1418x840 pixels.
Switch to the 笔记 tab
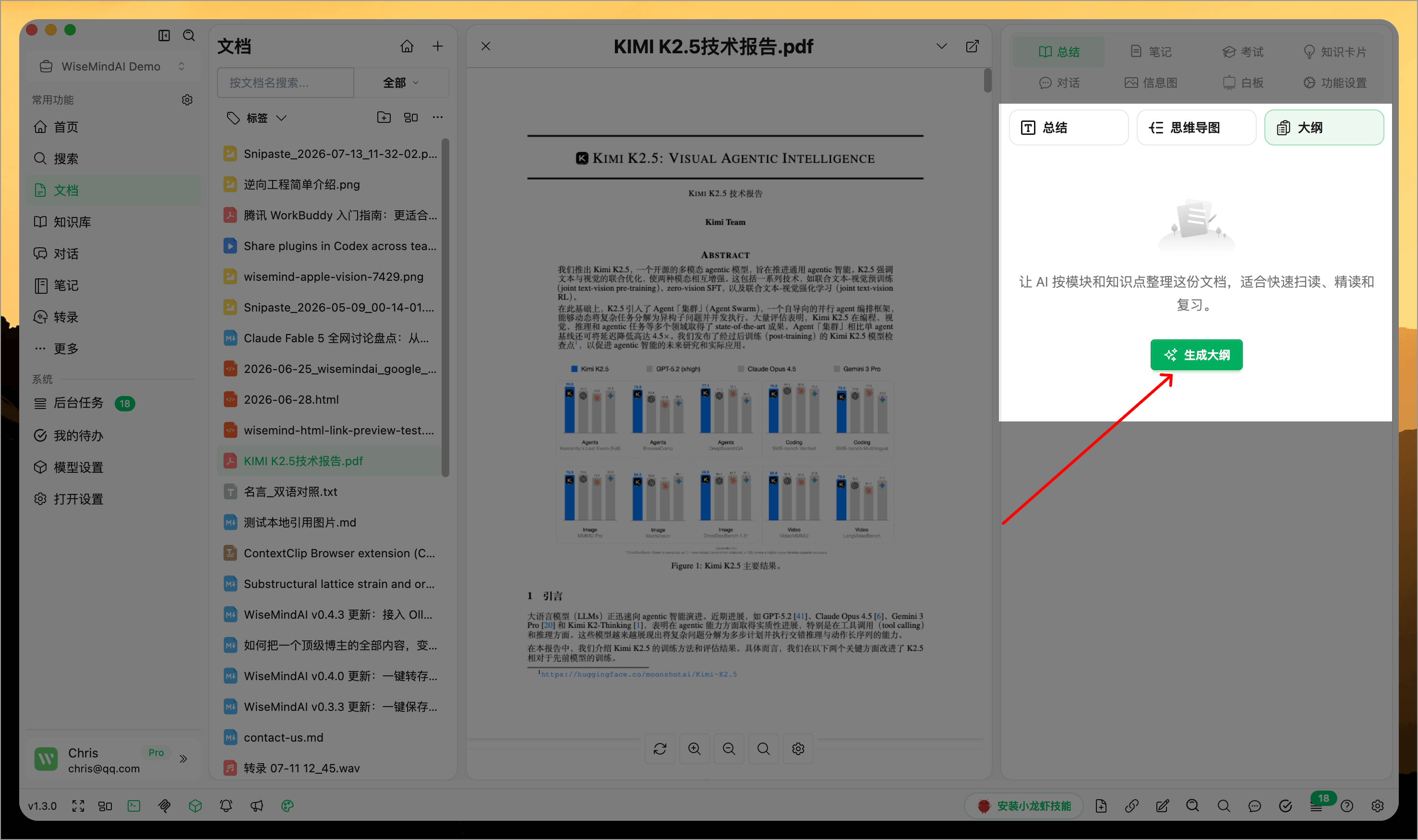(1152, 51)
